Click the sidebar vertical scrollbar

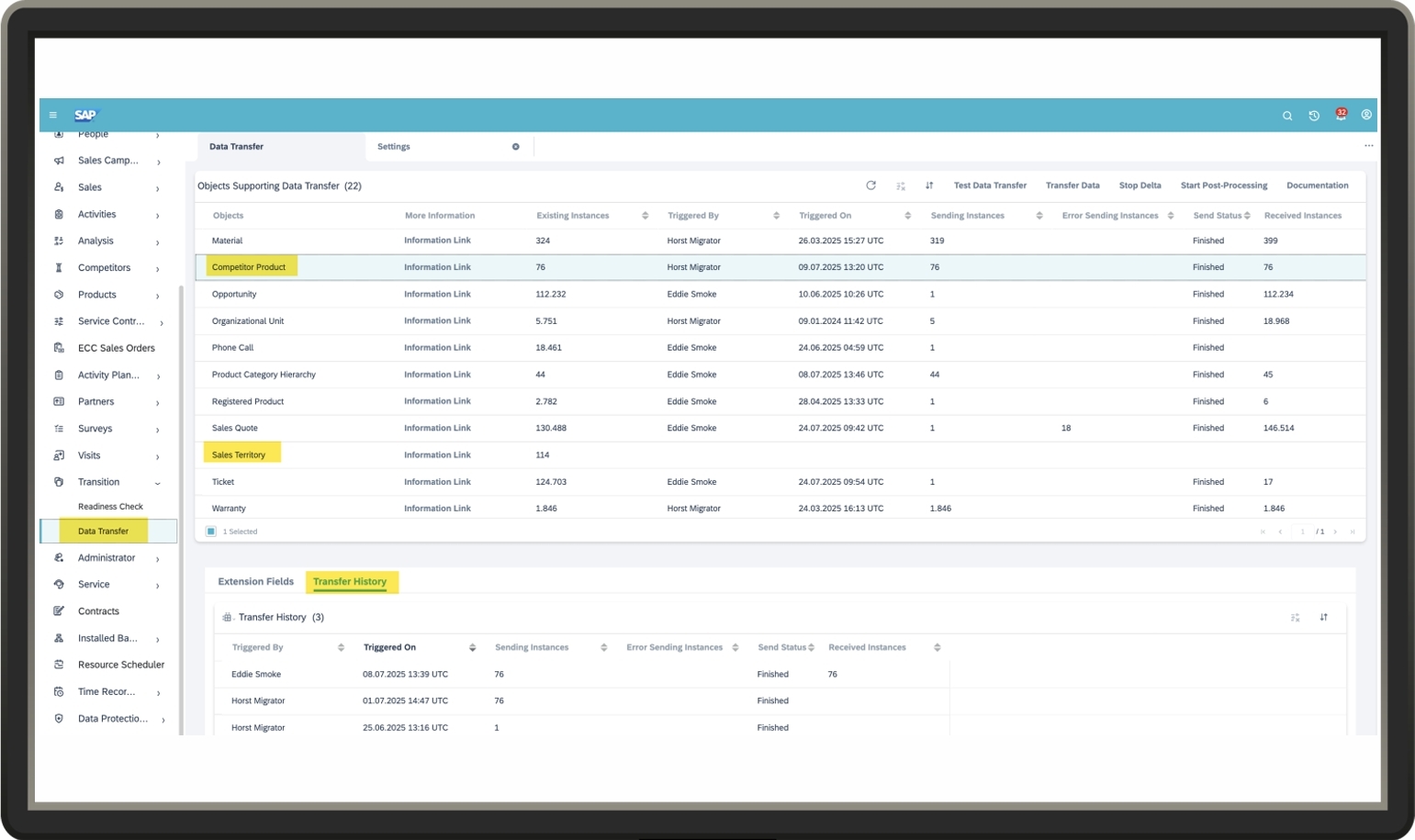pos(181,510)
